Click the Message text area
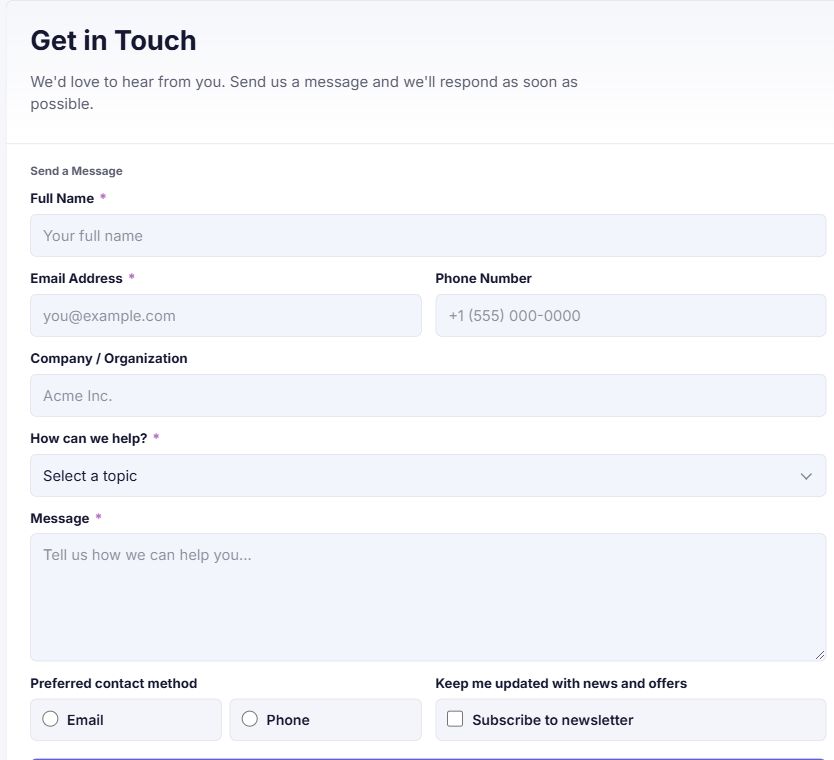Screen dimensions: 834x760 tap(428, 597)
